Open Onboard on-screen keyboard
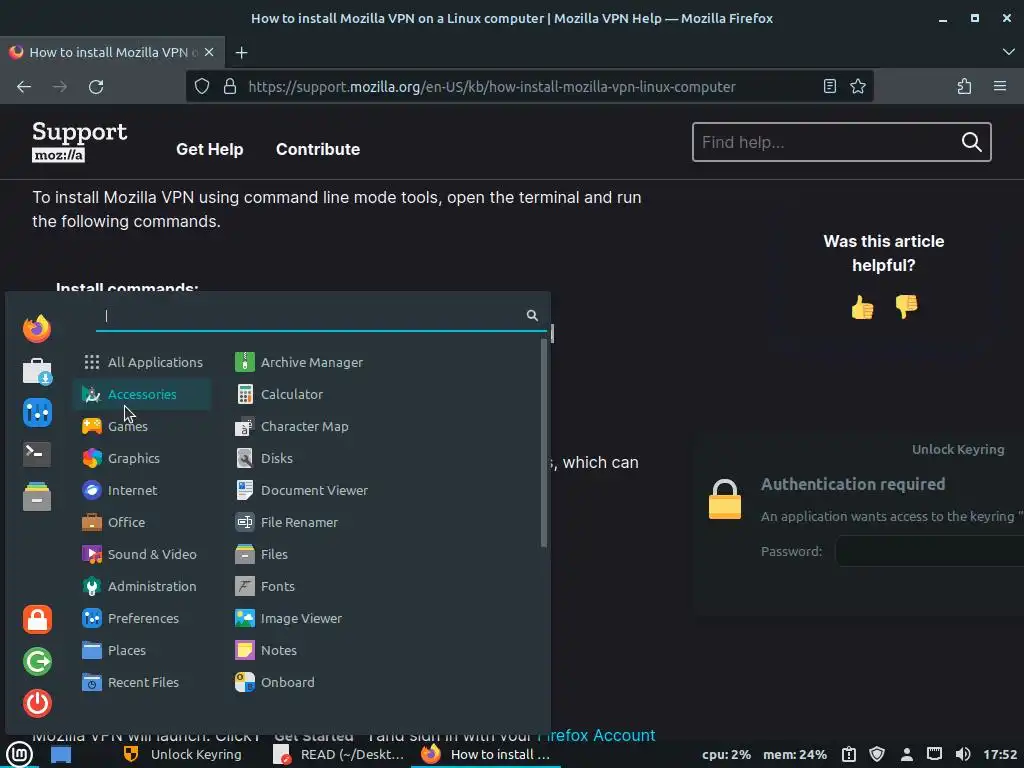This screenshot has height=768, width=1024. click(275, 682)
